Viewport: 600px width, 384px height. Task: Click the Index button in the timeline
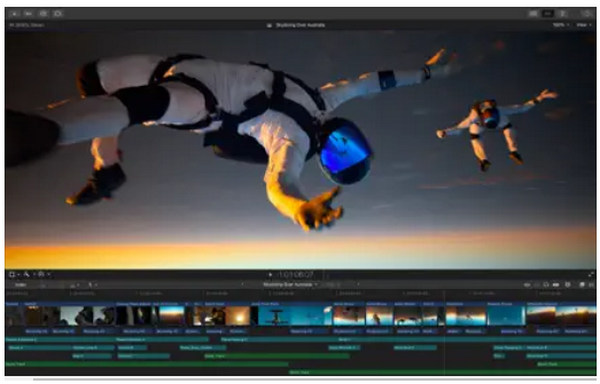click(x=20, y=285)
